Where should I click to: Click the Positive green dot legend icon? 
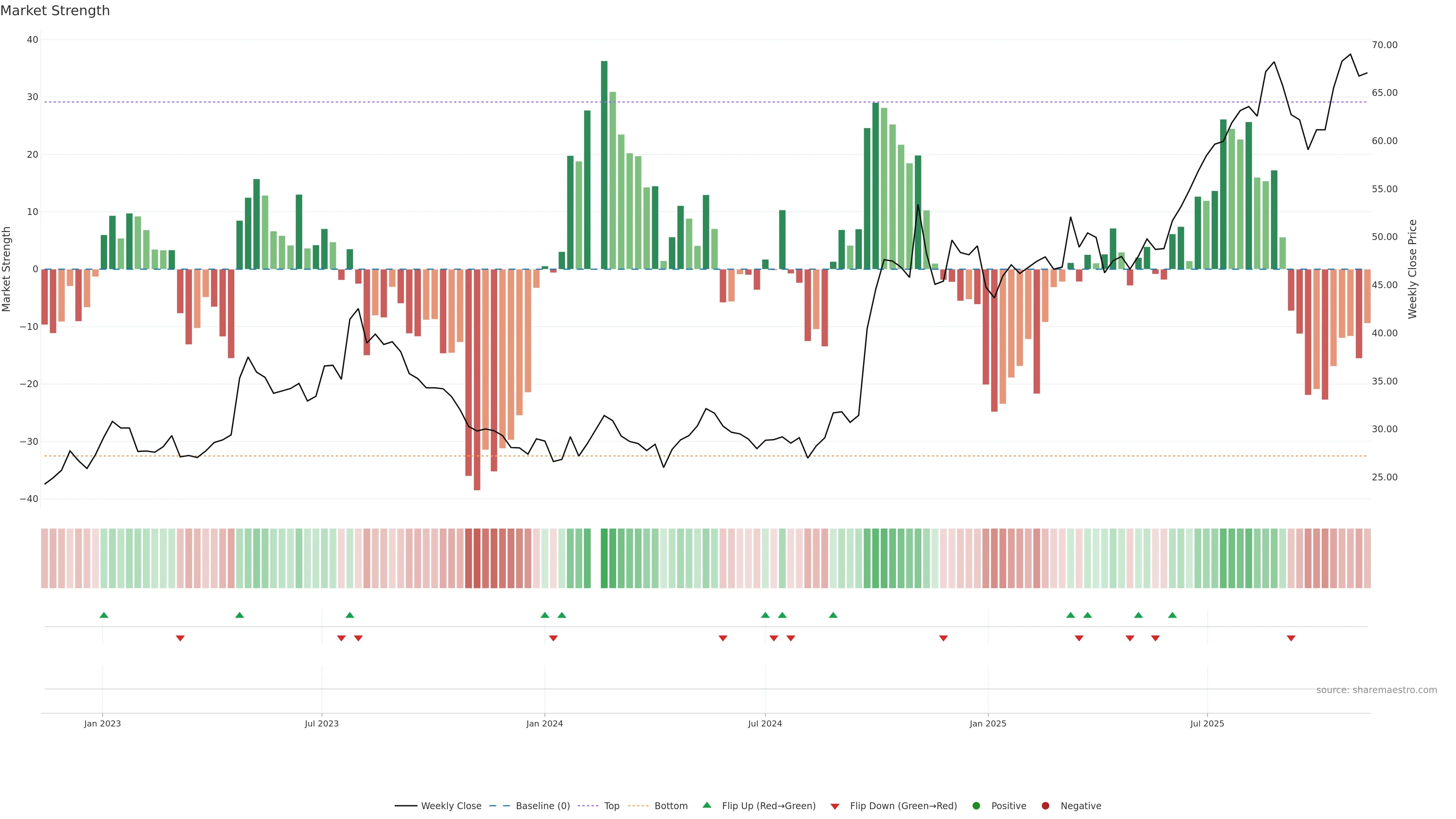976,806
